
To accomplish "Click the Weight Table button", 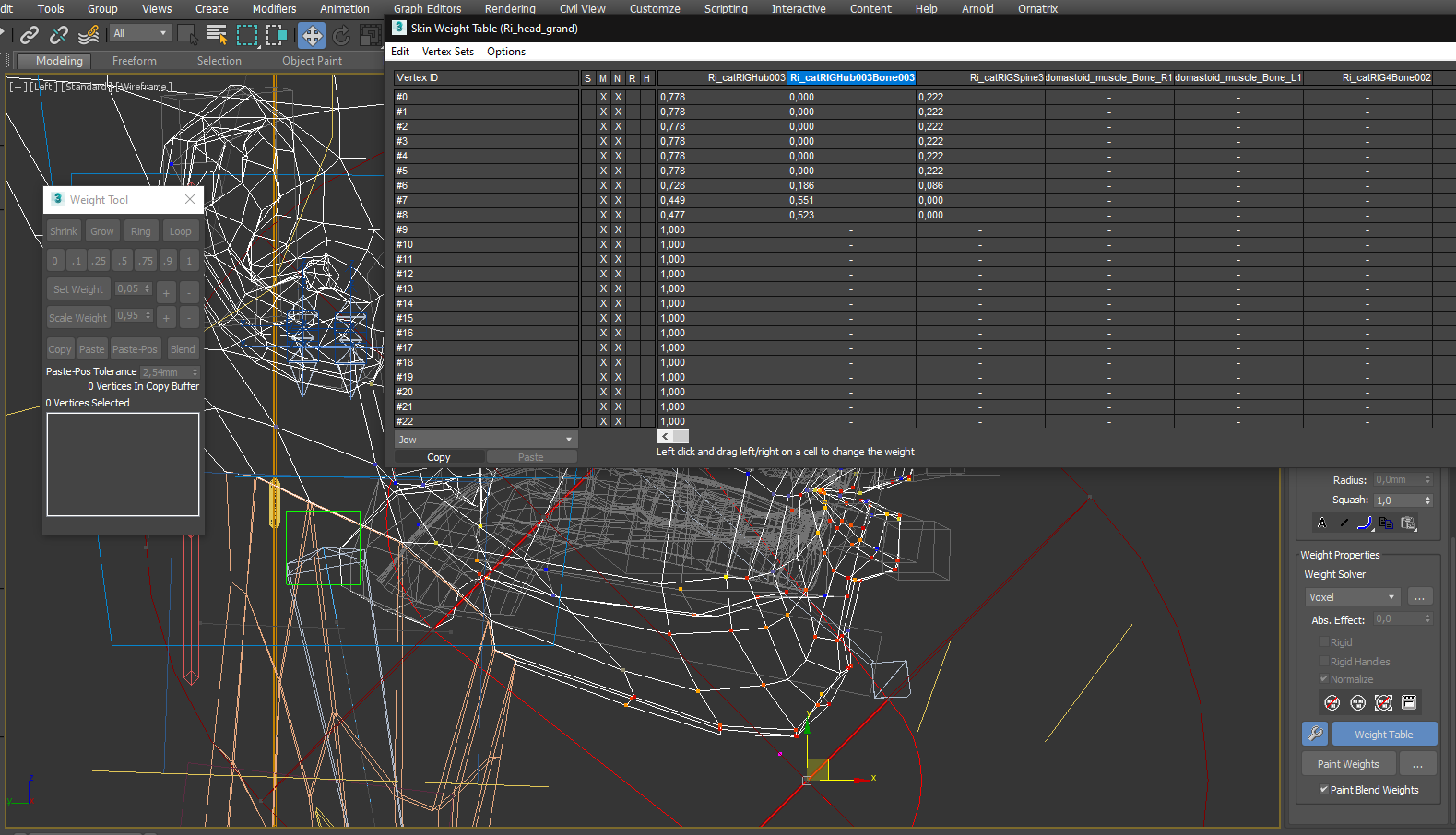I will (1383, 735).
